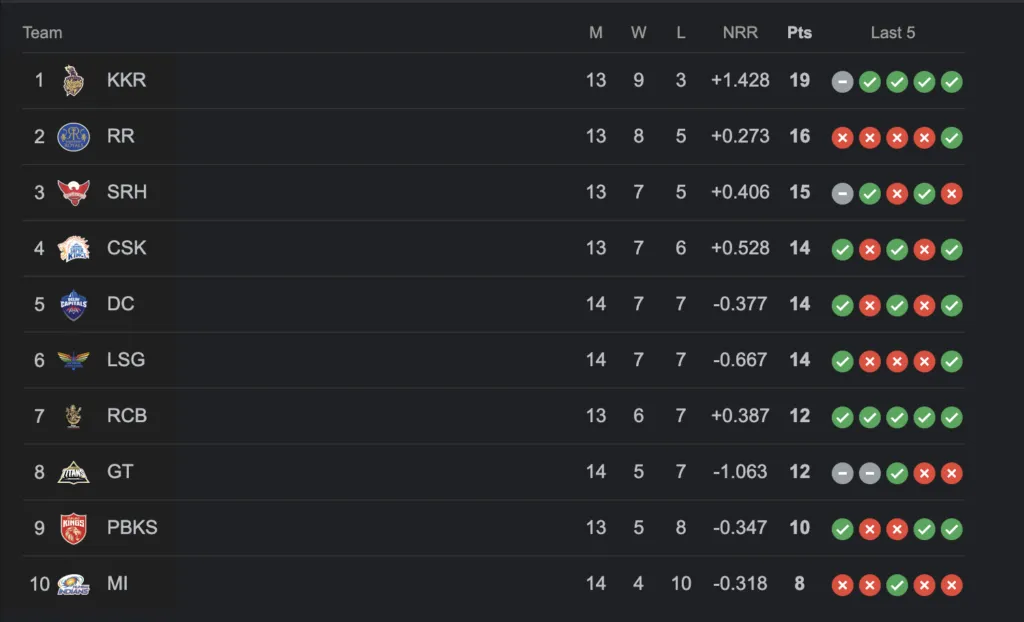Click the SRH eagle logo
1024x622 pixels.
(73, 193)
